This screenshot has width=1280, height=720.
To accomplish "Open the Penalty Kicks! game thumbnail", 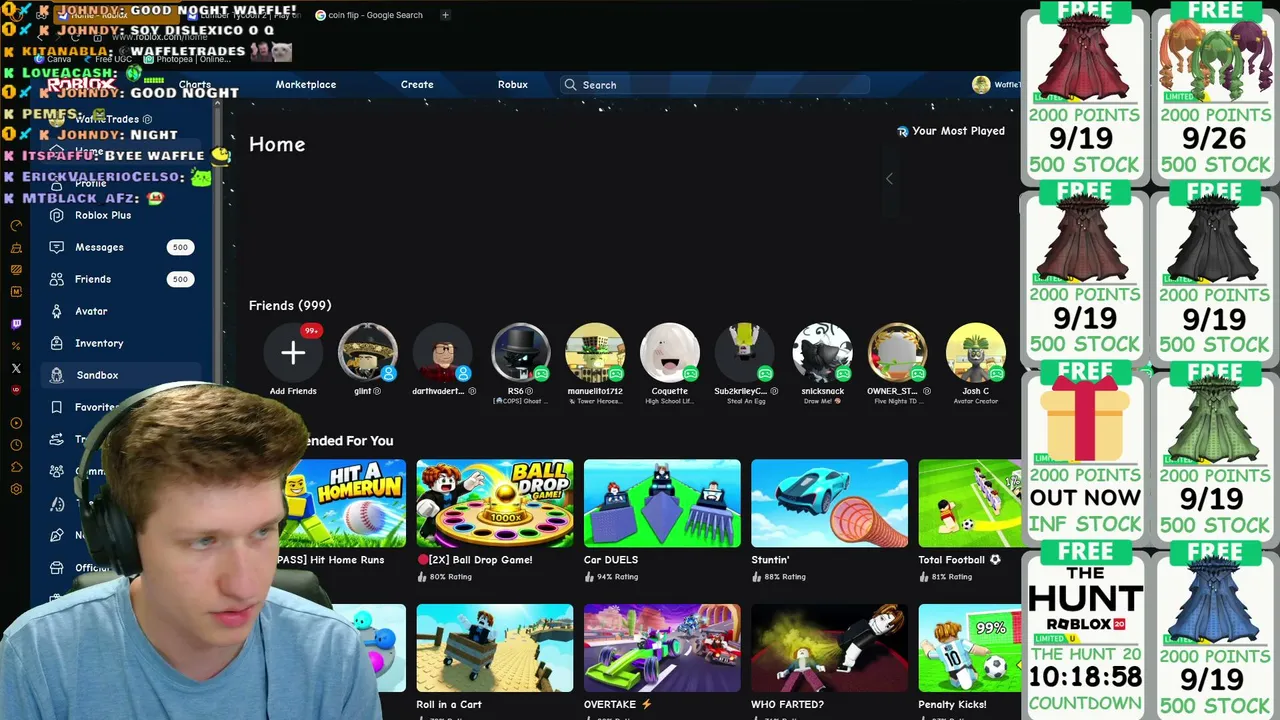I will click(x=970, y=647).
